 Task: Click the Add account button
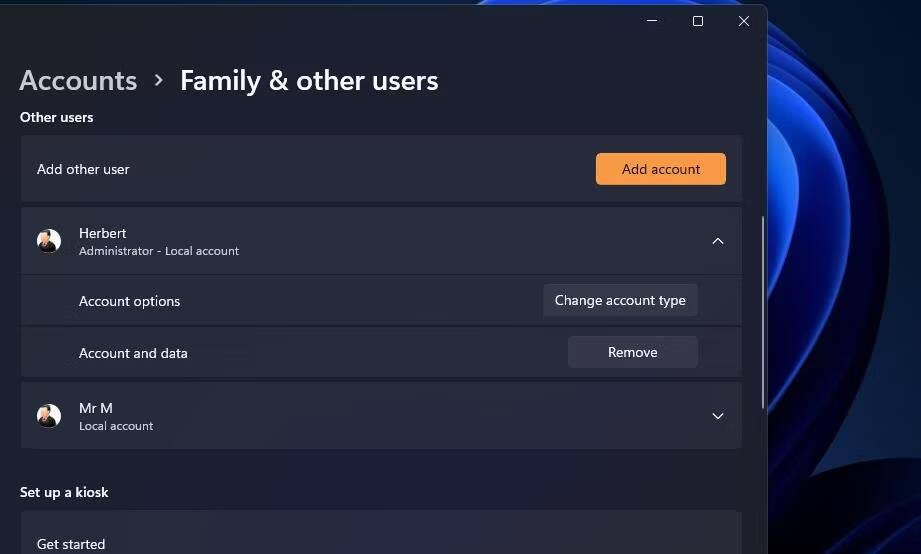point(661,169)
